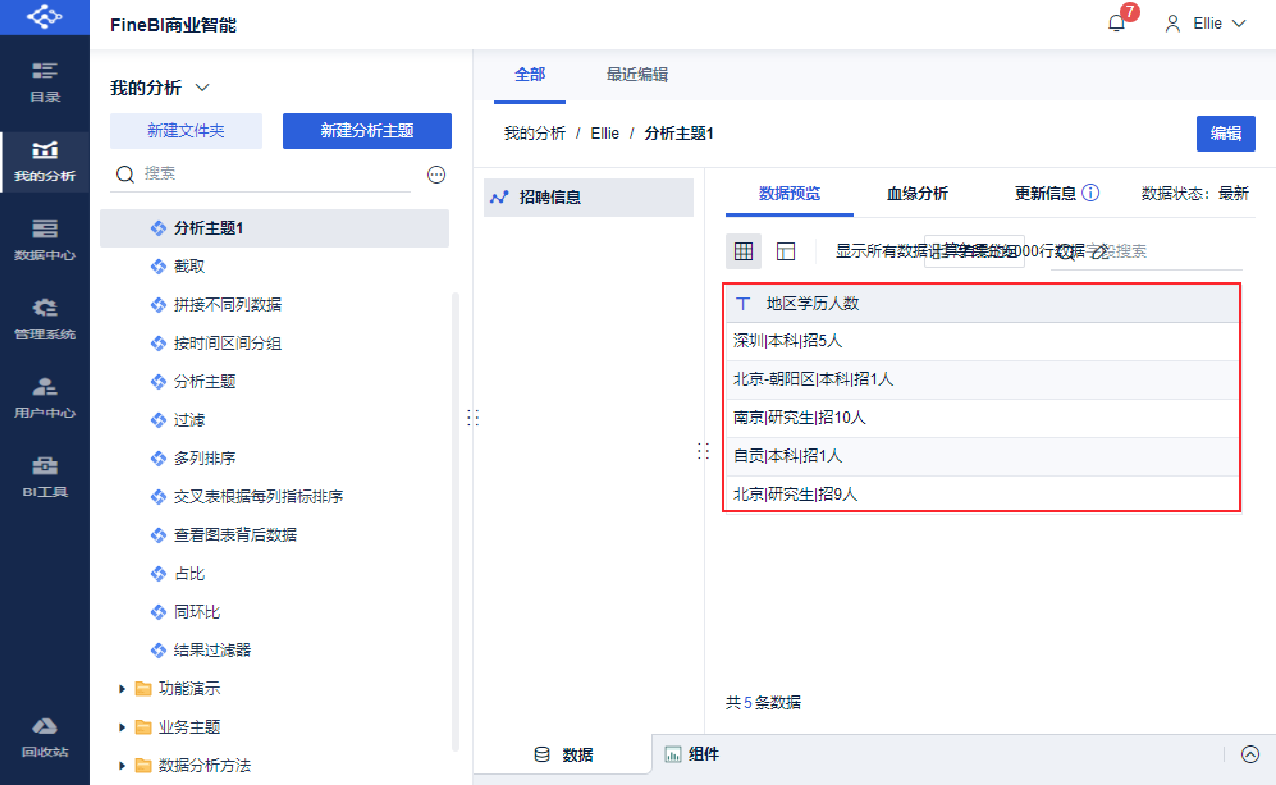The height and width of the screenshot is (785, 1276).
Task: Open 回收站 recycle bin
Action: coord(45,738)
